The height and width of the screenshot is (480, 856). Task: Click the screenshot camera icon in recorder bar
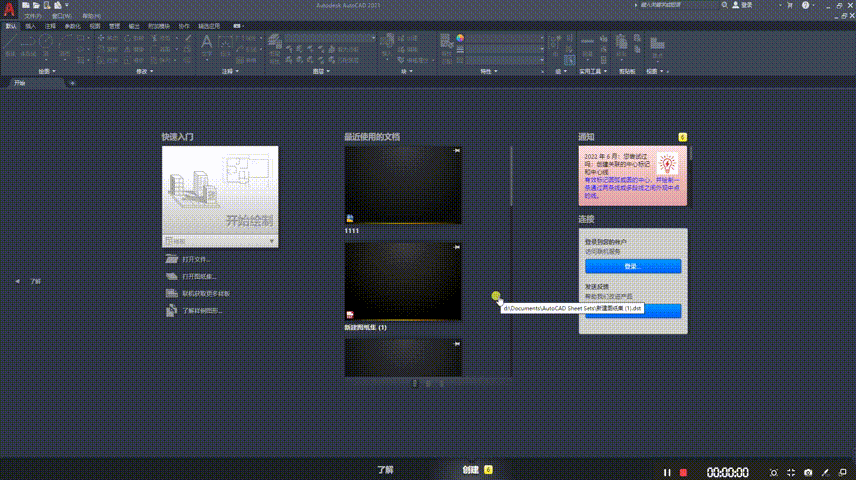(x=808, y=472)
